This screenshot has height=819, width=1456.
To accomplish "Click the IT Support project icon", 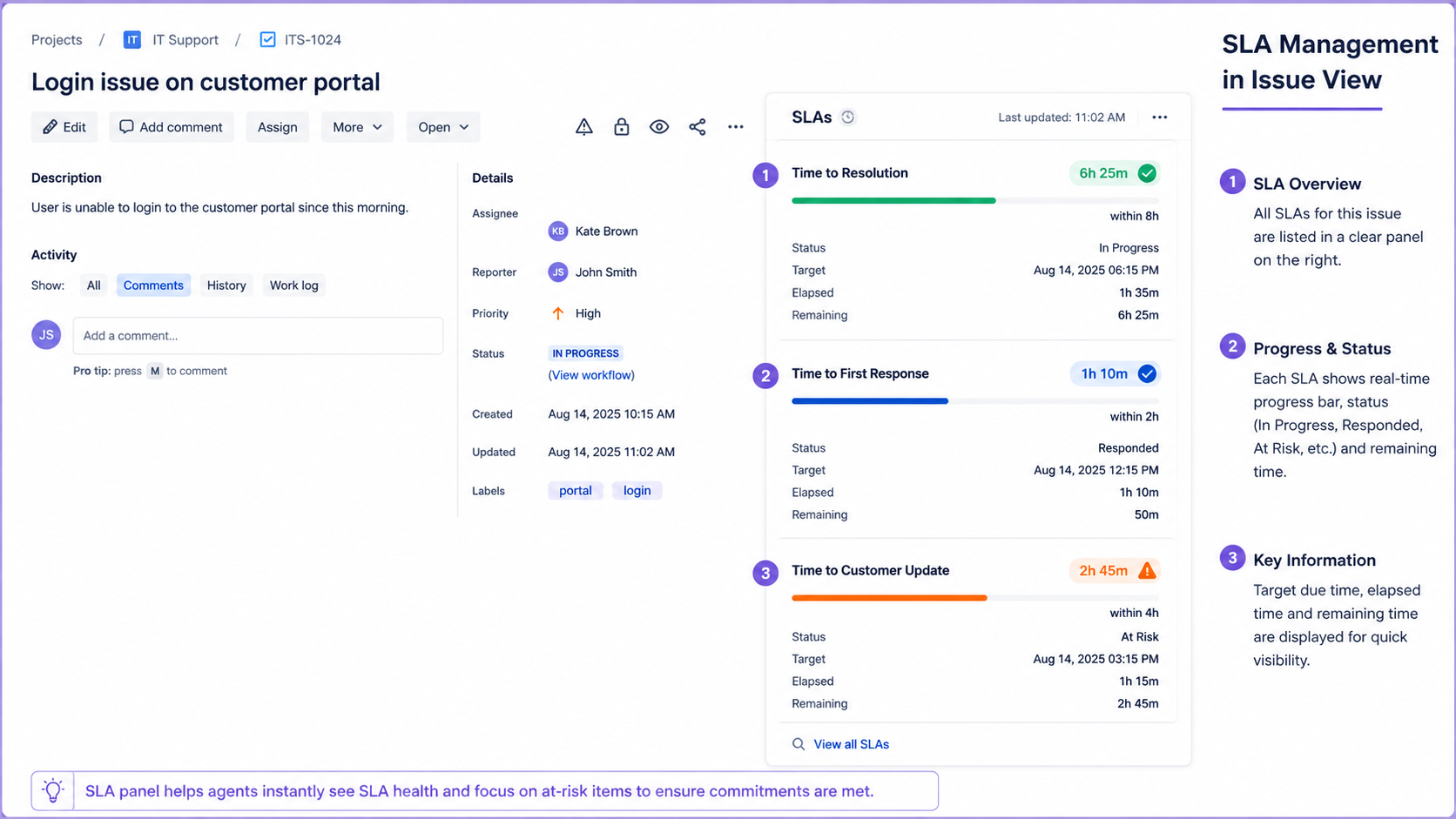I will tap(132, 40).
